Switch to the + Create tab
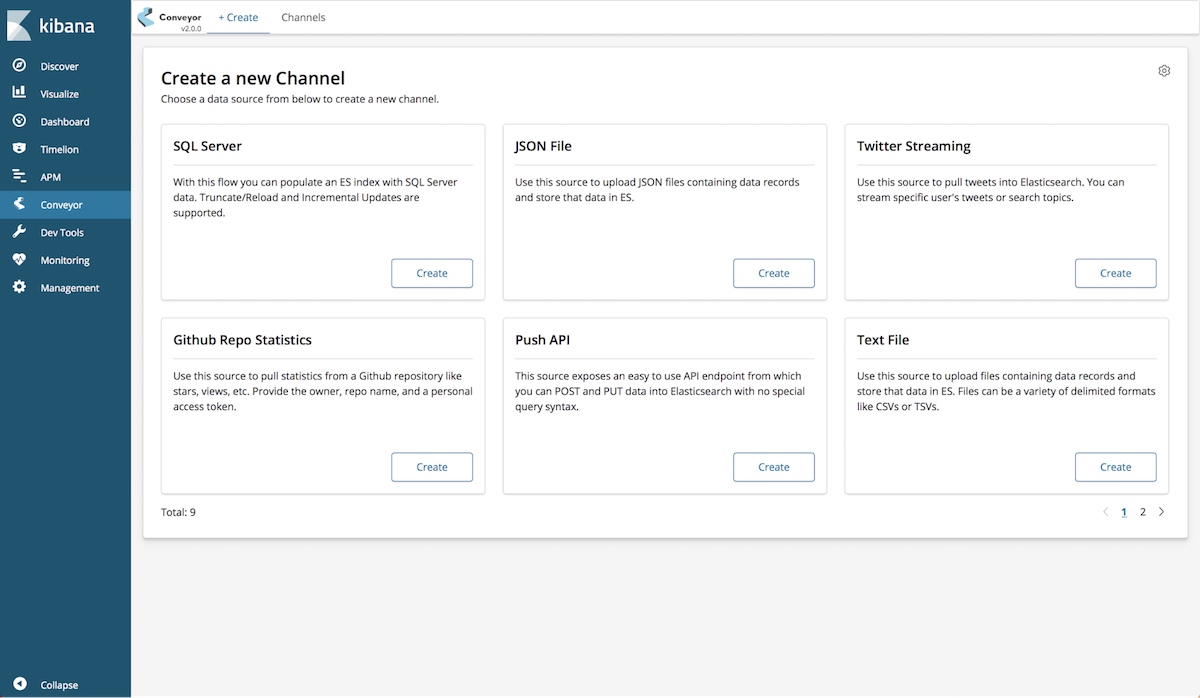The height and width of the screenshot is (698, 1200). point(238,17)
